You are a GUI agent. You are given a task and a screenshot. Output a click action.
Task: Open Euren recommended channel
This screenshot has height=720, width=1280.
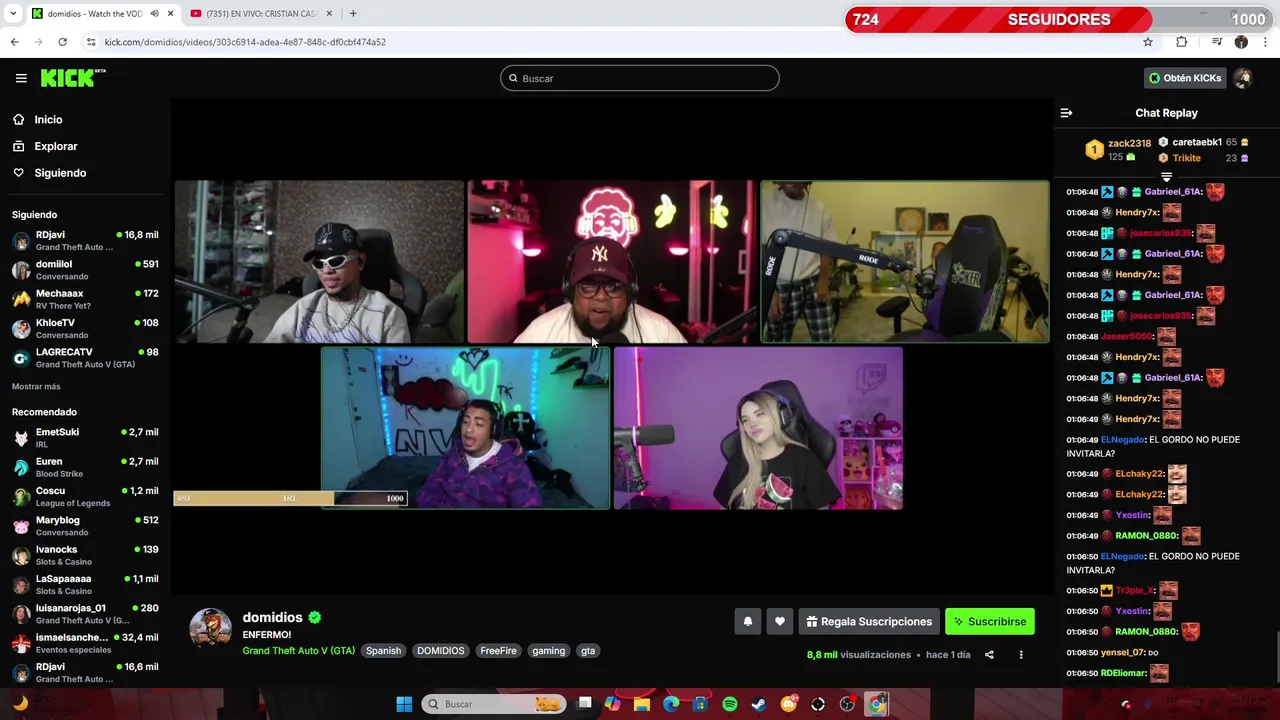pos(85,467)
